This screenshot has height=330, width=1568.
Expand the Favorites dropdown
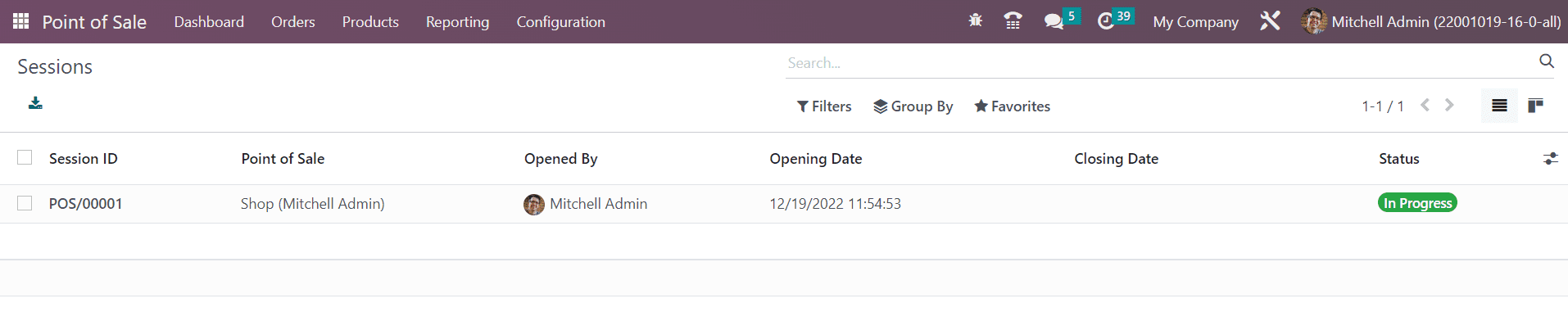(1012, 106)
